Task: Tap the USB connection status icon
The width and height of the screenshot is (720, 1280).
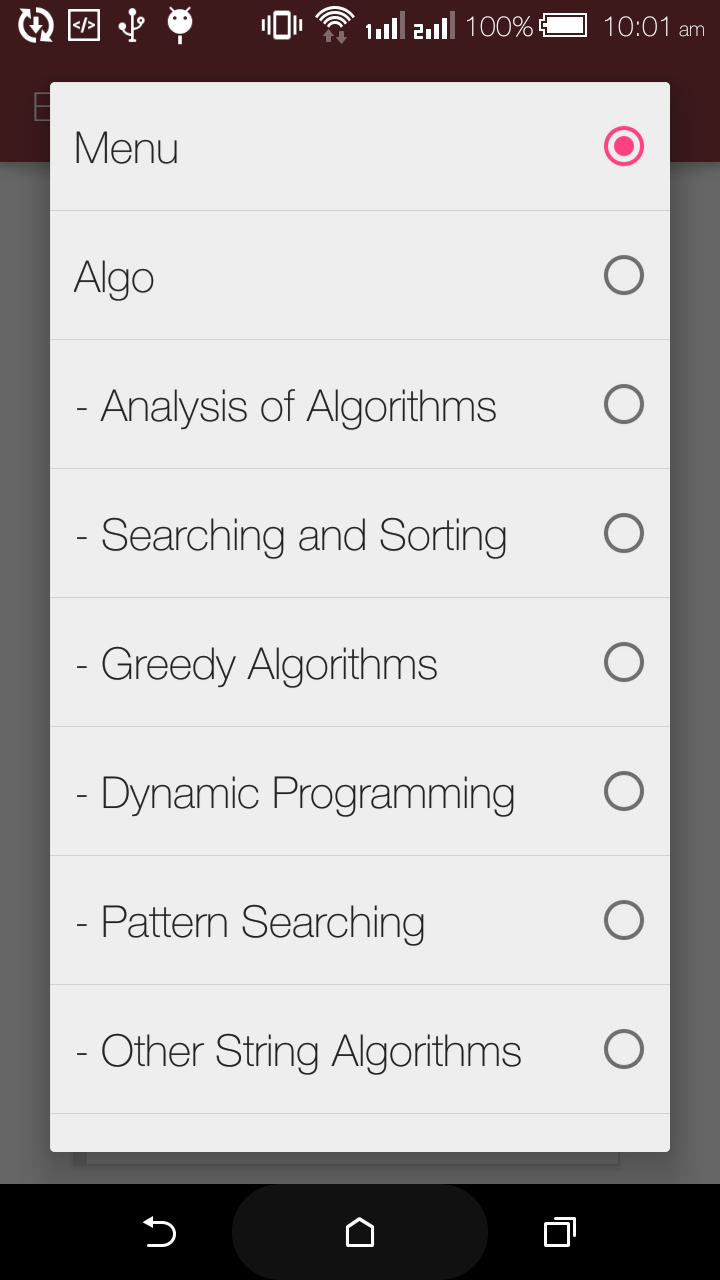Action: point(132,26)
